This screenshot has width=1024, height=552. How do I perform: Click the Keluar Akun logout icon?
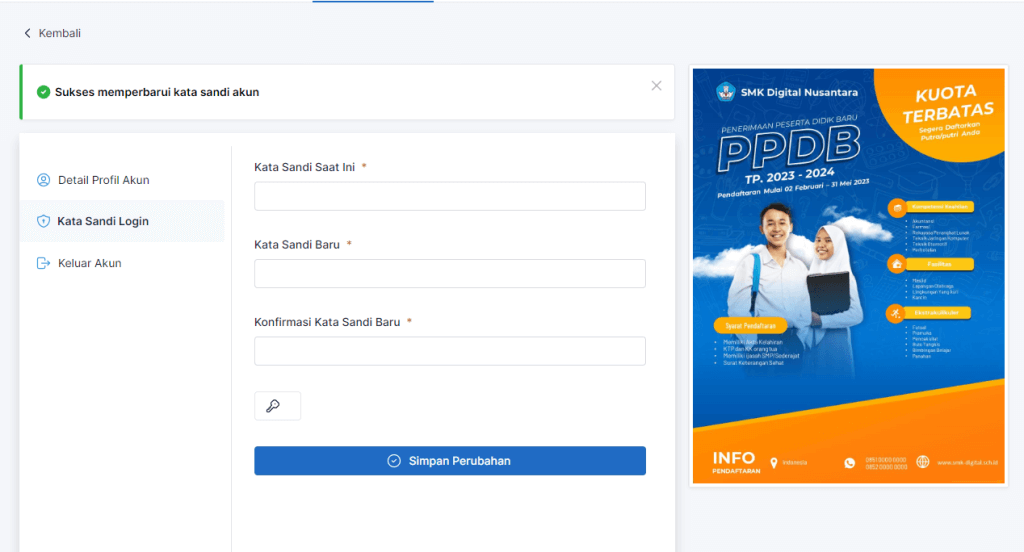pyautogui.click(x=43, y=263)
